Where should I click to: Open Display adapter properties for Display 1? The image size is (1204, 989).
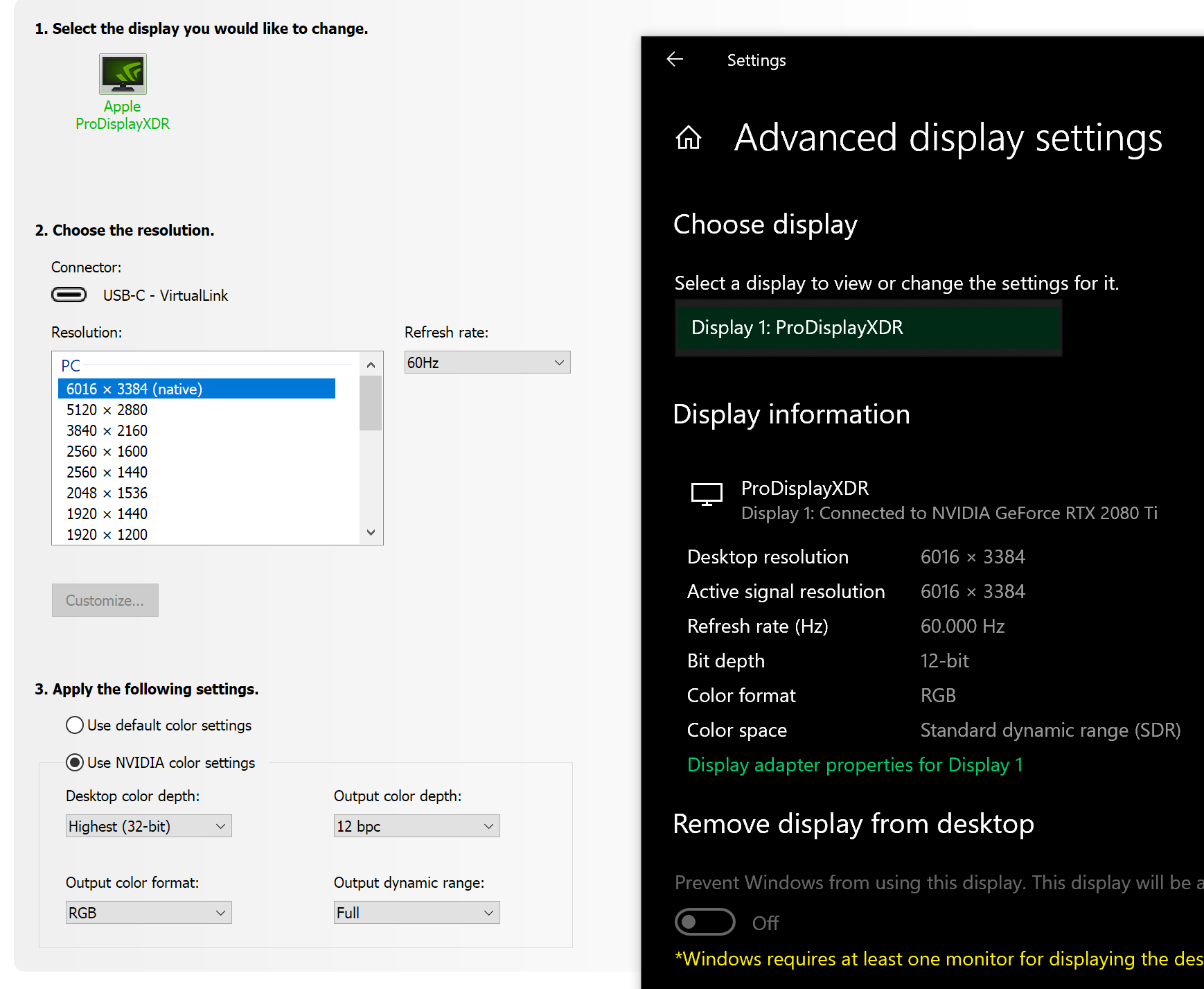855,764
